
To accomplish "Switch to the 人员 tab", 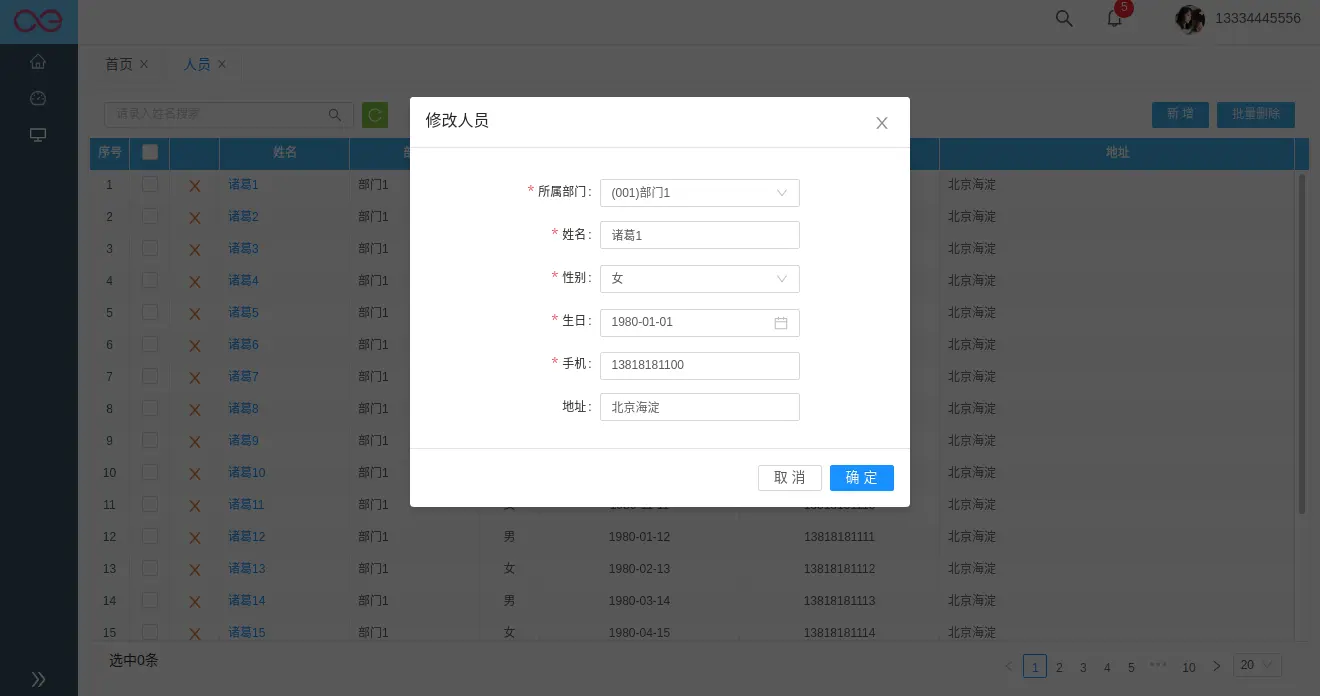I will click(x=197, y=64).
